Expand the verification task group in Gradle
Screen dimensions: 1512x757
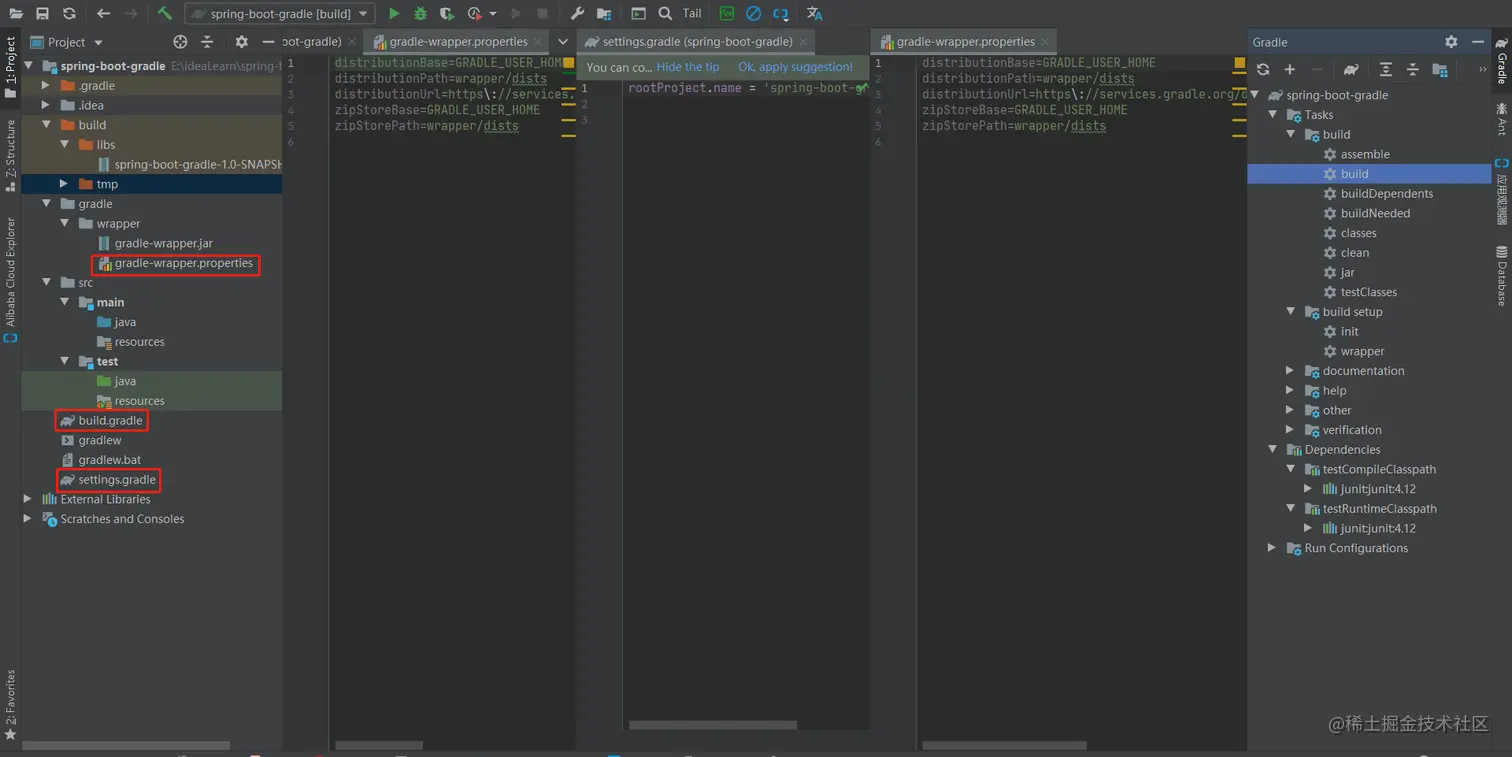(x=1290, y=430)
